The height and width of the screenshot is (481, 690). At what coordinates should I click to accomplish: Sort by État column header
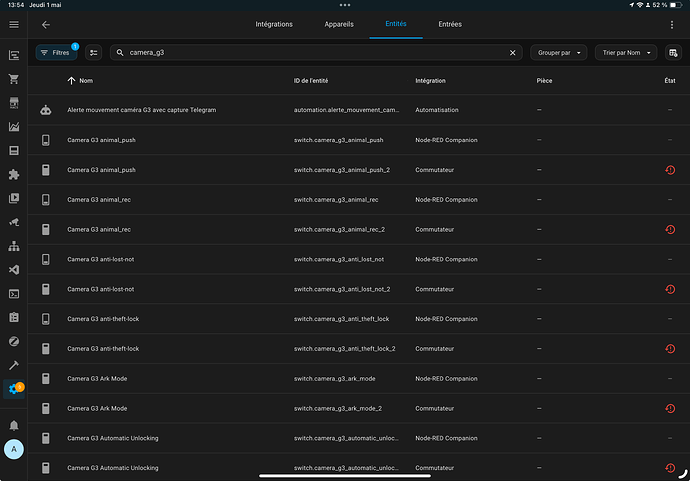tap(669, 81)
